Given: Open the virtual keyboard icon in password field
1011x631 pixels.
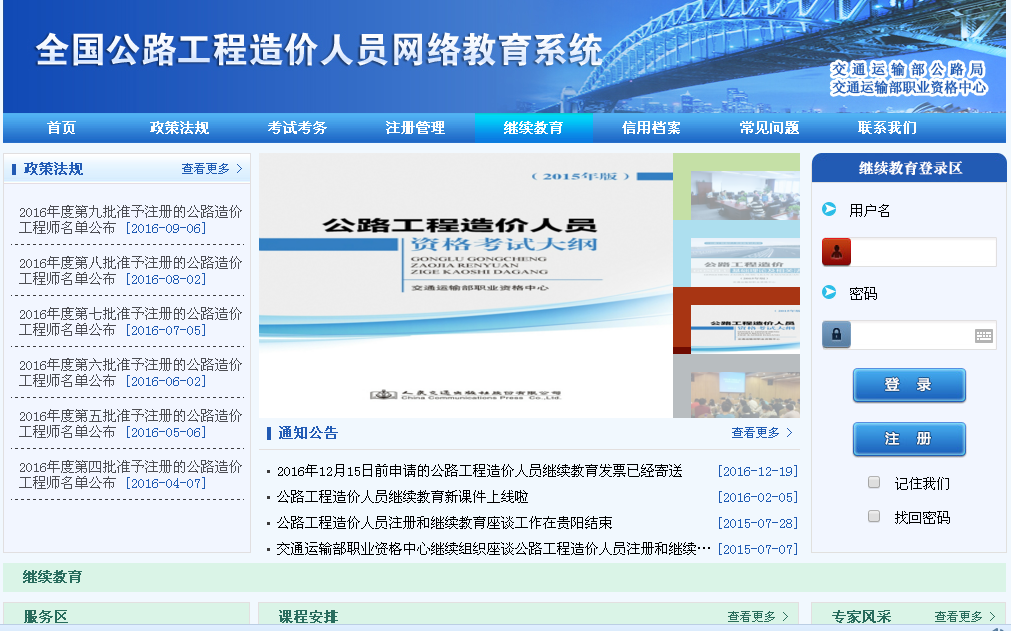Looking at the screenshot, I should [984, 336].
